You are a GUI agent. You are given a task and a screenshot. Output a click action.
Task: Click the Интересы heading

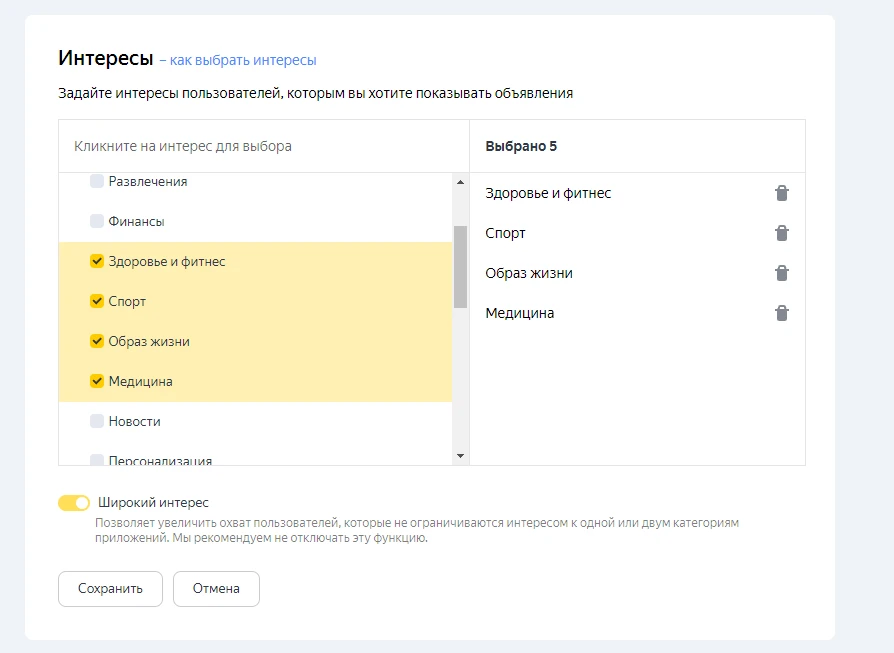tap(106, 58)
